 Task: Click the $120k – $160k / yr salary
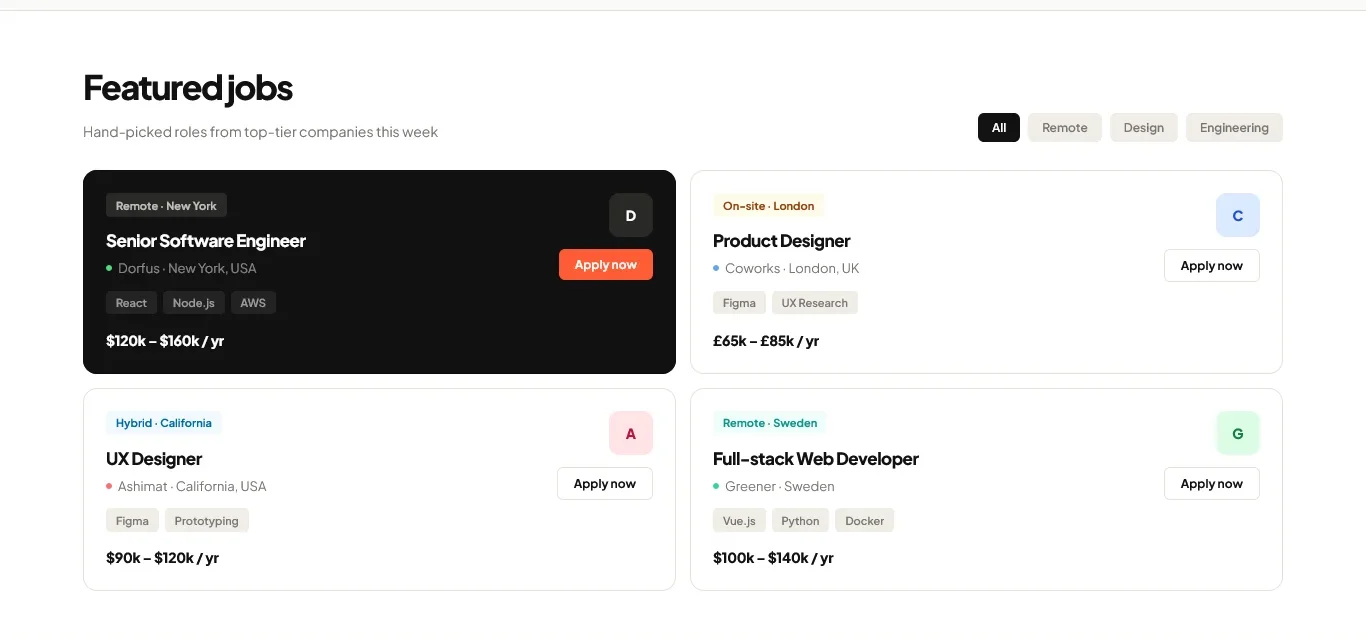(x=165, y=341)
